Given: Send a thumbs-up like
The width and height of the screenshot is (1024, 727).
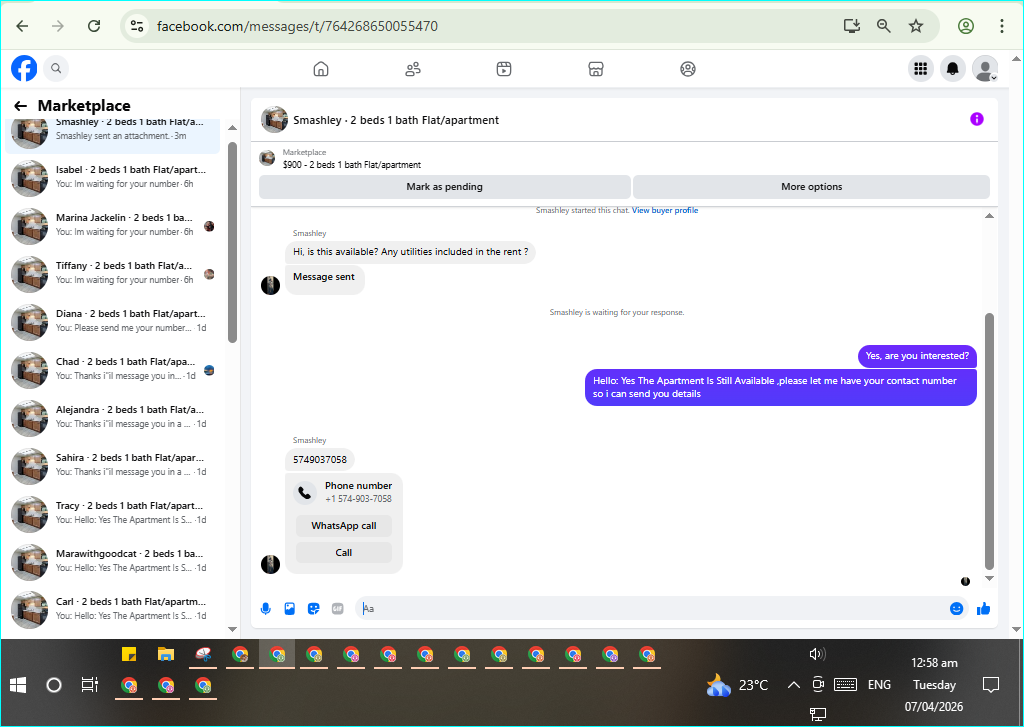Looking at the screenshot, I should 984,609.
